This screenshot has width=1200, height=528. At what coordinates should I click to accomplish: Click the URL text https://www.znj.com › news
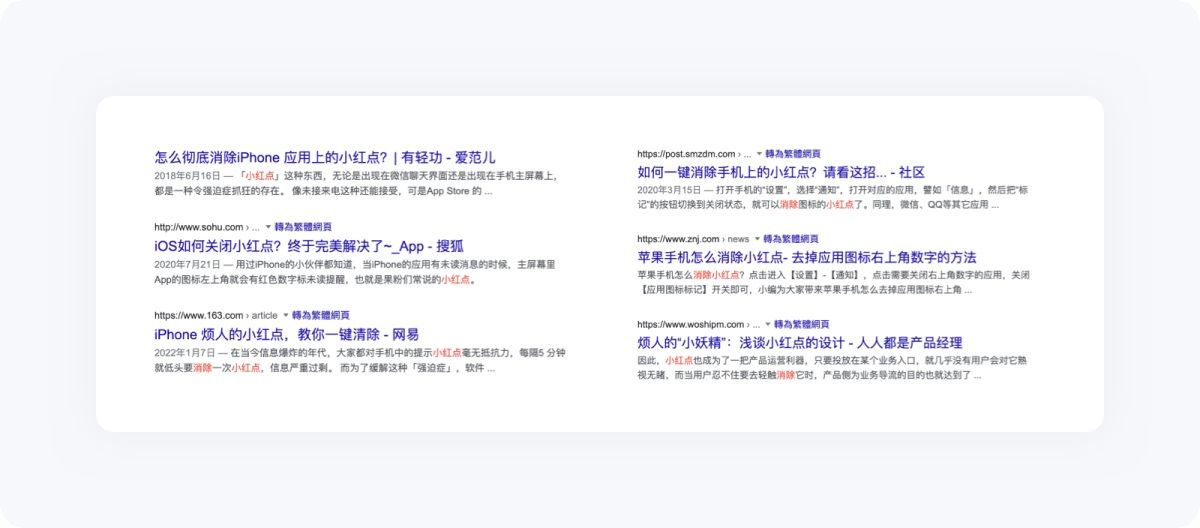click(693, 239)
